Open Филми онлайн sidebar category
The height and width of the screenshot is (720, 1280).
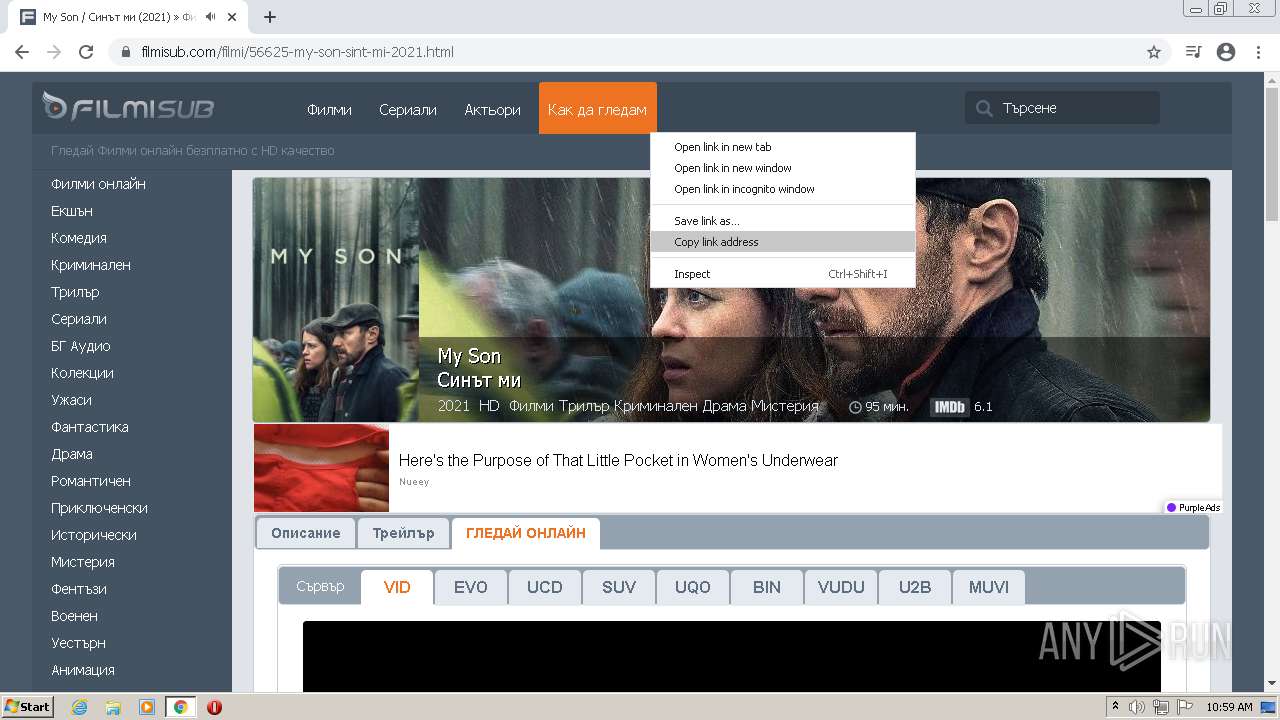point(98,184)
